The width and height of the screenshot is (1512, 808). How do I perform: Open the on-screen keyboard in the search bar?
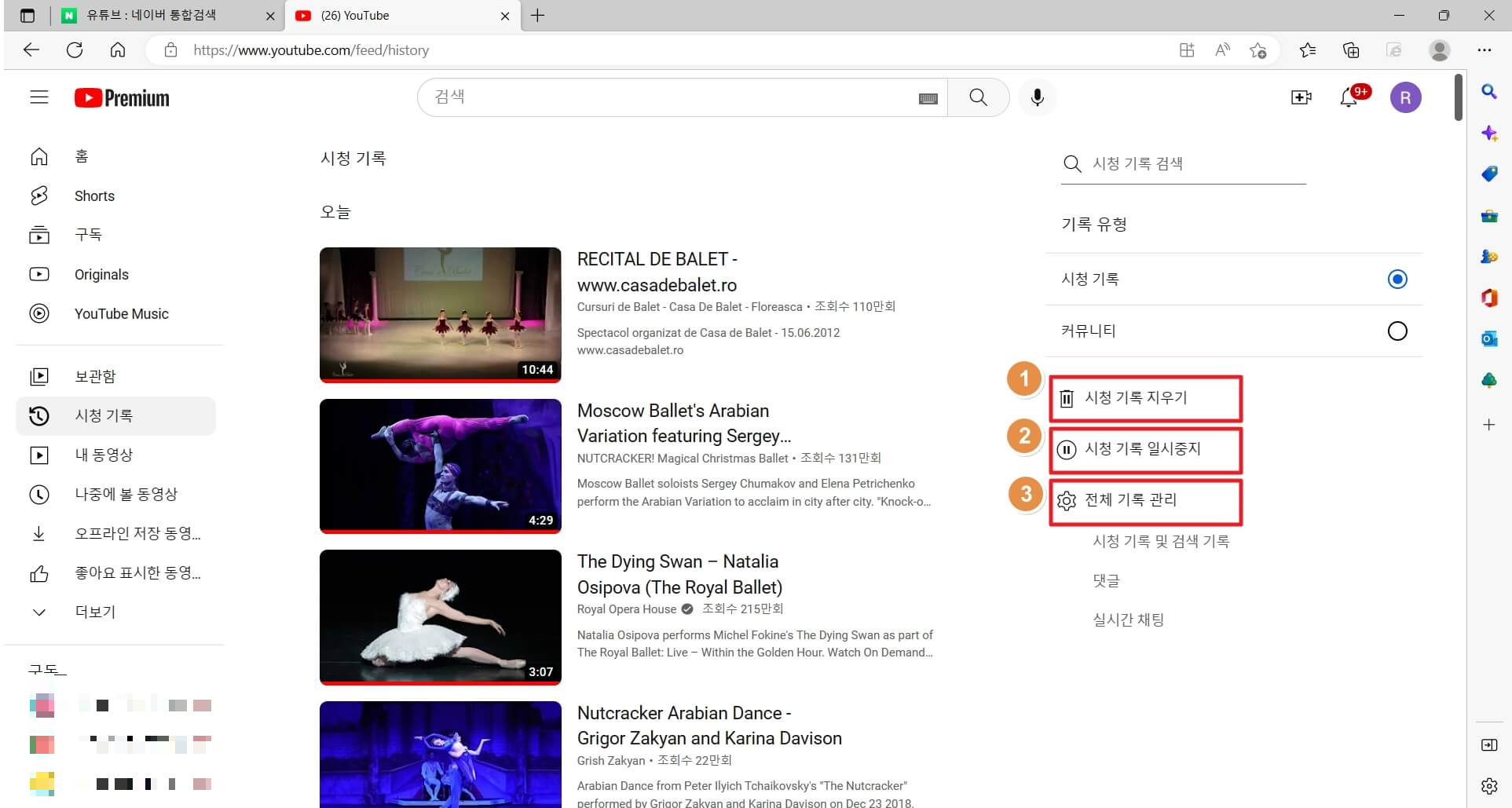click(928, 97)
